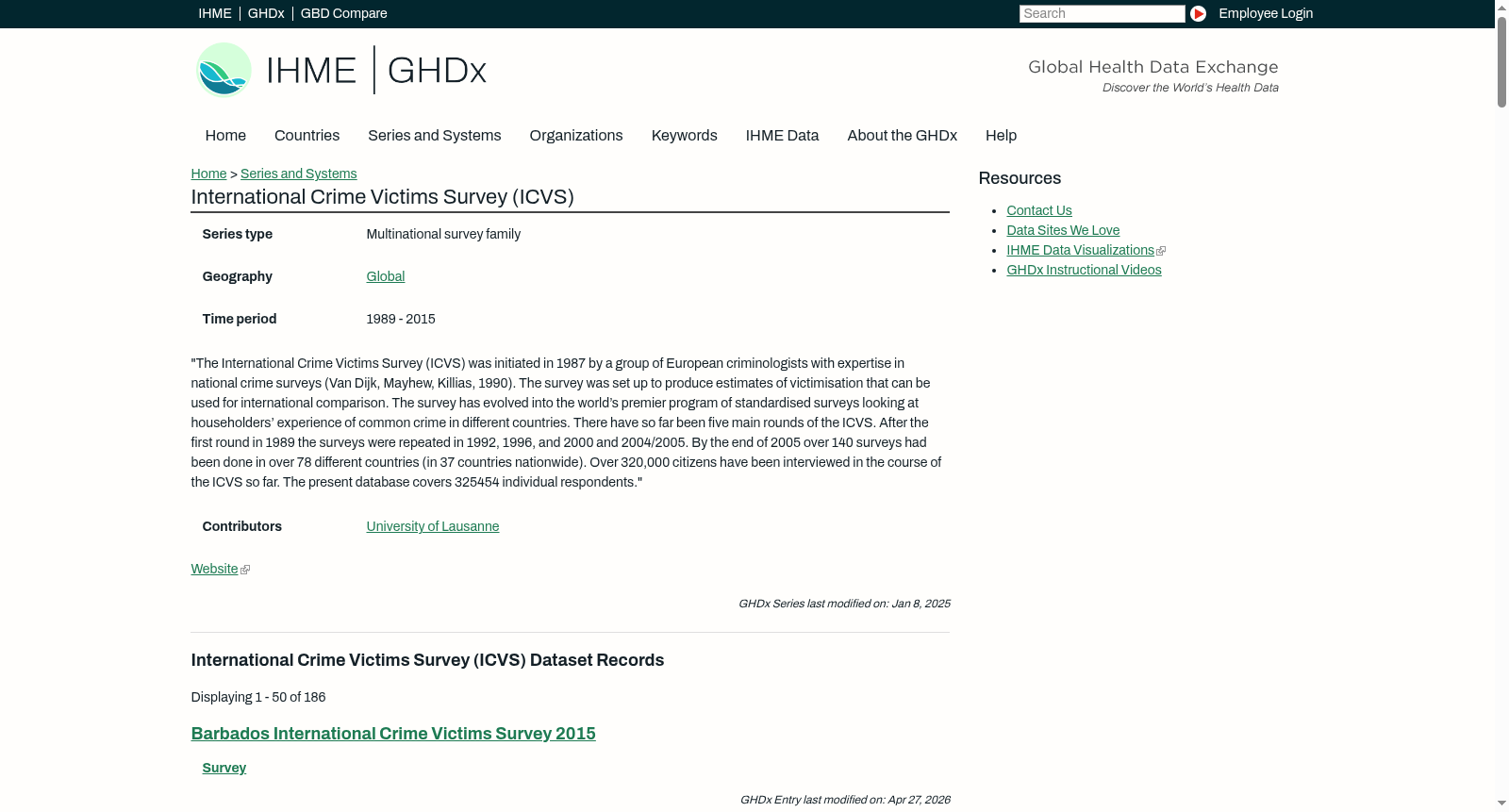Click the 'Geography' label
The height and width of the screenshot is (812, 1509).
point(238,276)
